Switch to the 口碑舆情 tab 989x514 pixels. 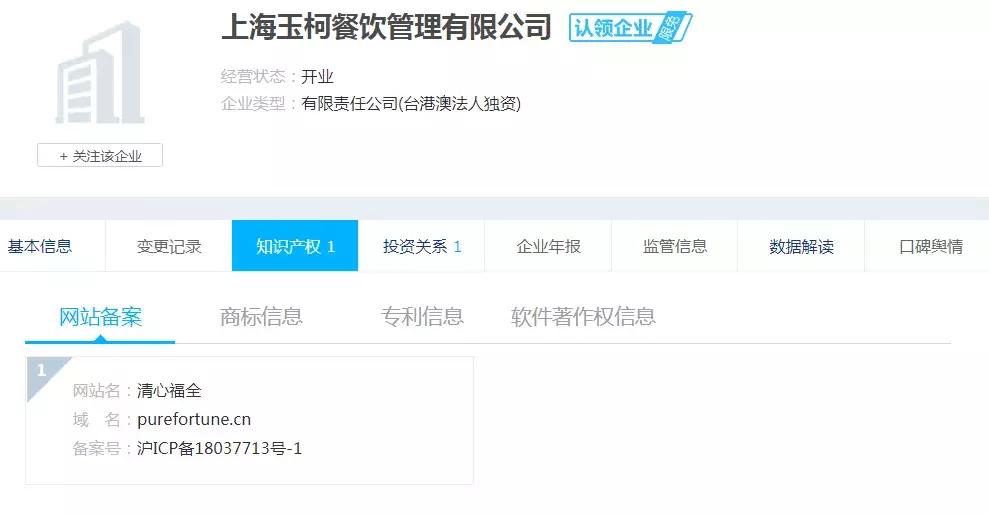930,246
